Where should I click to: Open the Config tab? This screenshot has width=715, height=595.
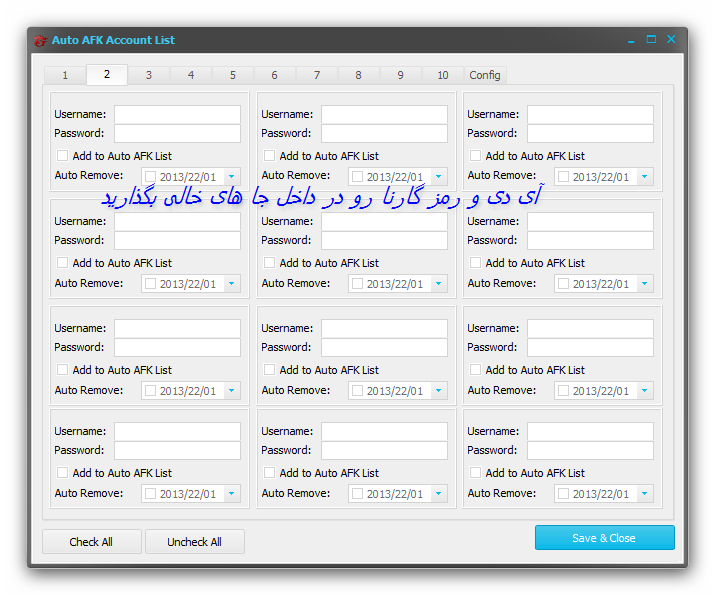[x=485, y=75]
